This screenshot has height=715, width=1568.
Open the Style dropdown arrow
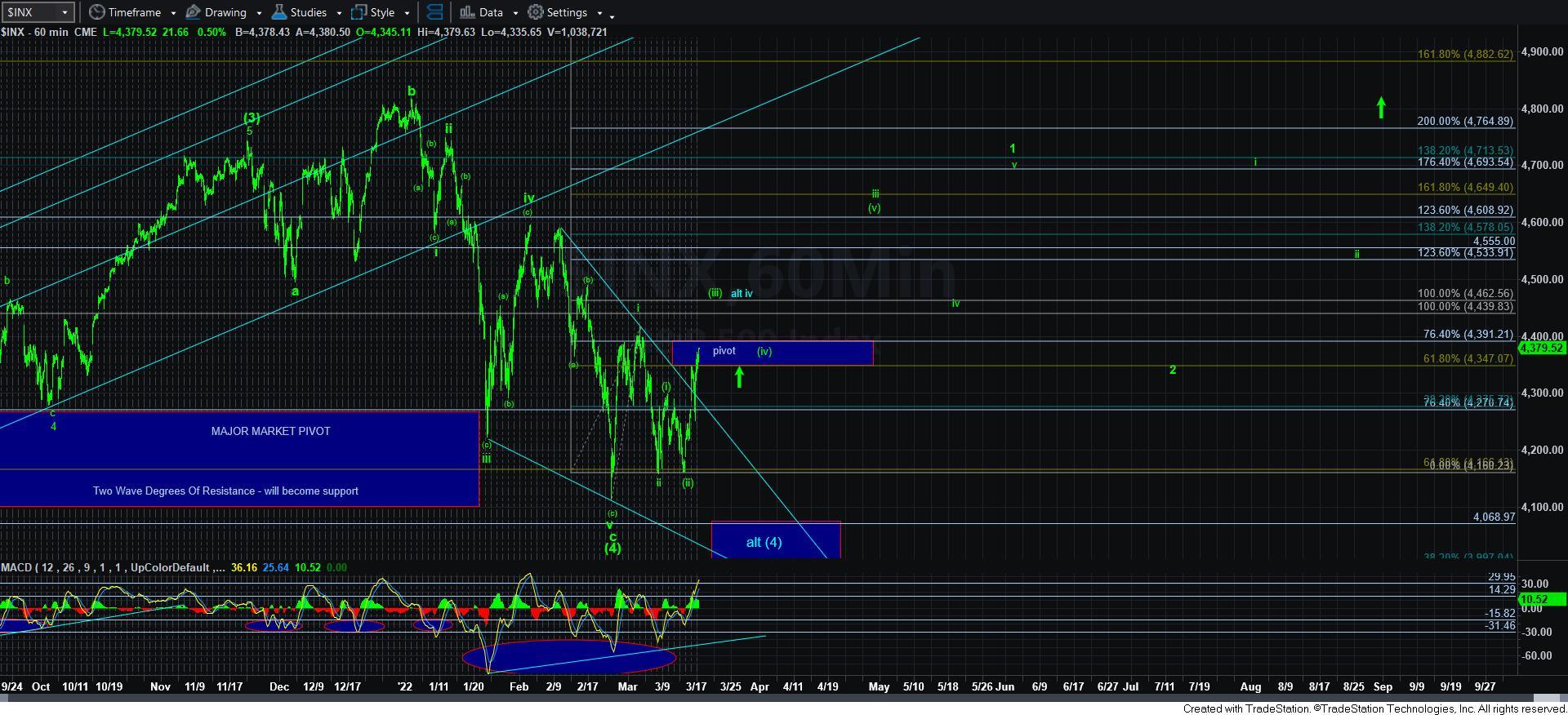[x=407, y=13]
